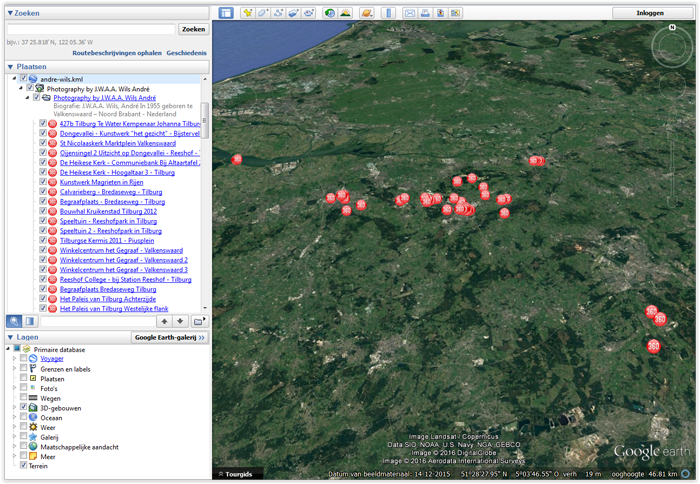Show historical imagery with the clock icon
Screen dimensions: 700x484
coord(330,13)
